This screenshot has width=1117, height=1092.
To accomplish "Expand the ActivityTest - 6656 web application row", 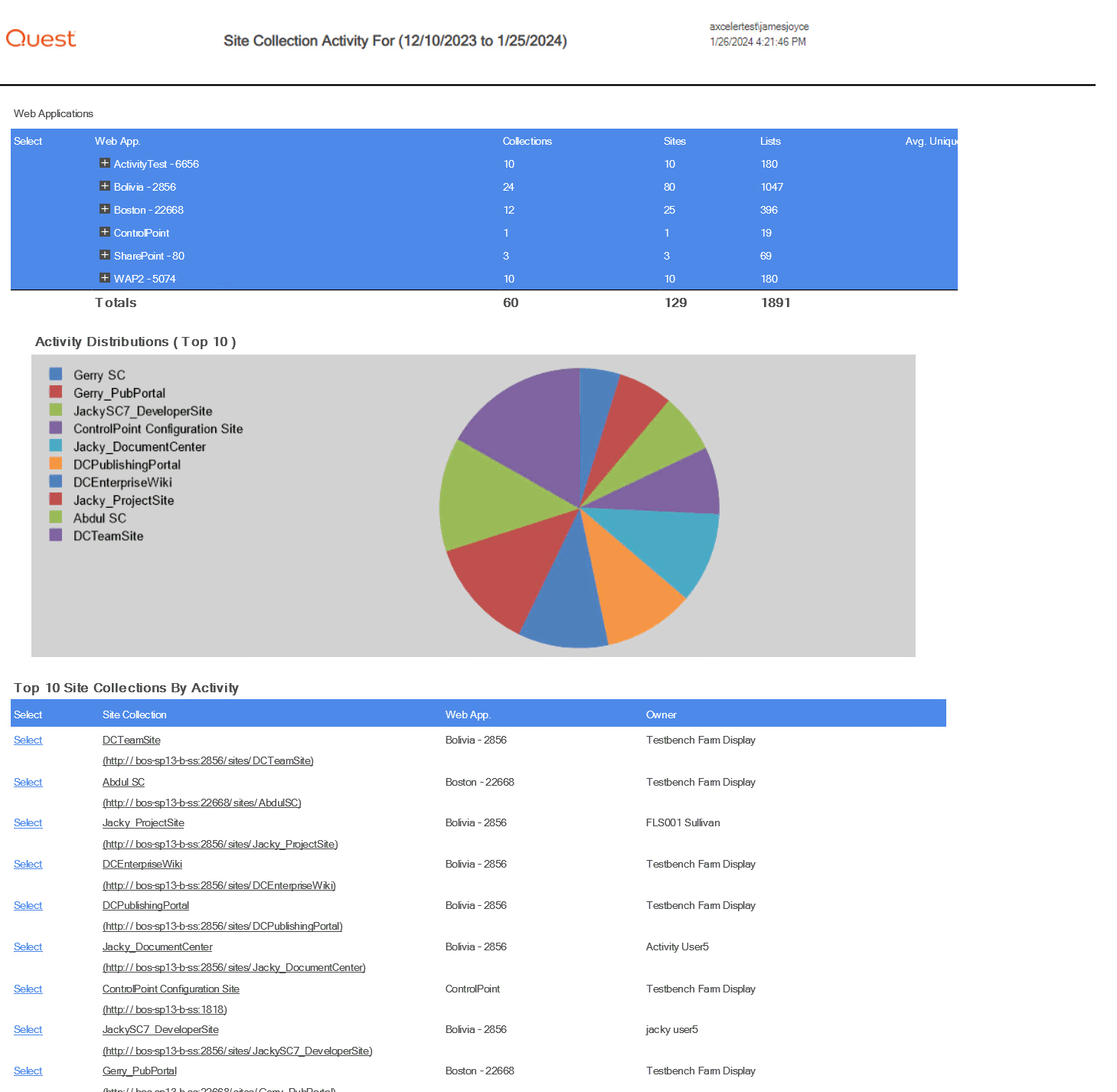I will 104,163.
